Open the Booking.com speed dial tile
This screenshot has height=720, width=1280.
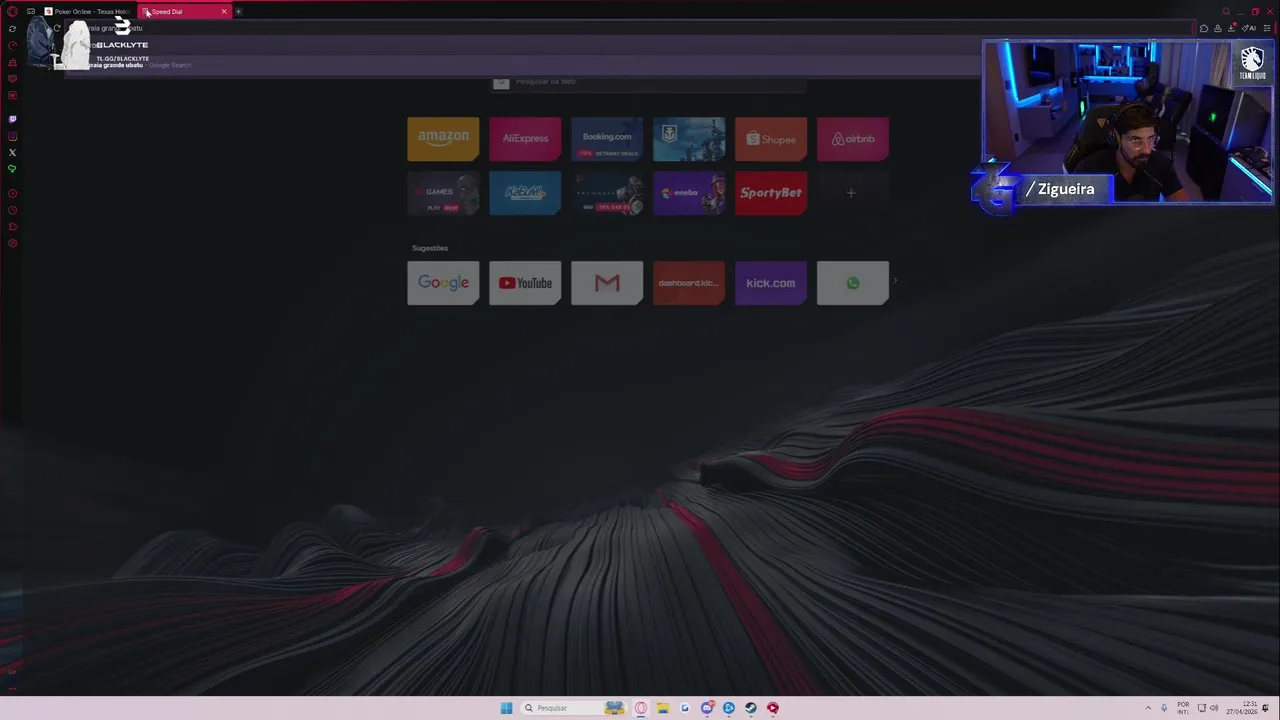(607, 139)
